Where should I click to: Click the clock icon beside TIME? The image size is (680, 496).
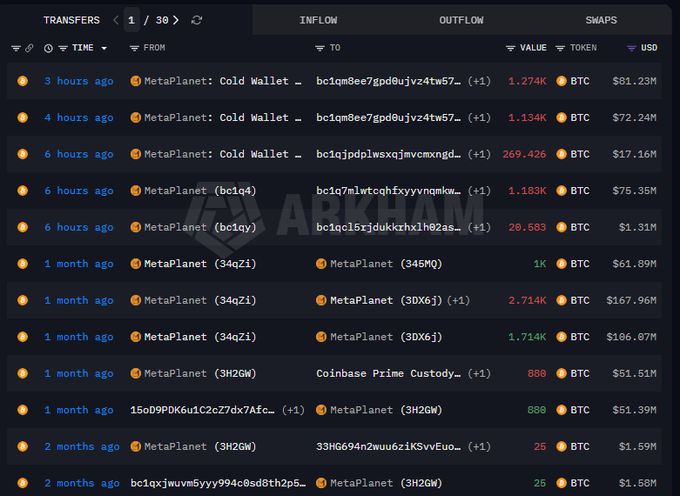pyautogui.click(x=48, y=48)
